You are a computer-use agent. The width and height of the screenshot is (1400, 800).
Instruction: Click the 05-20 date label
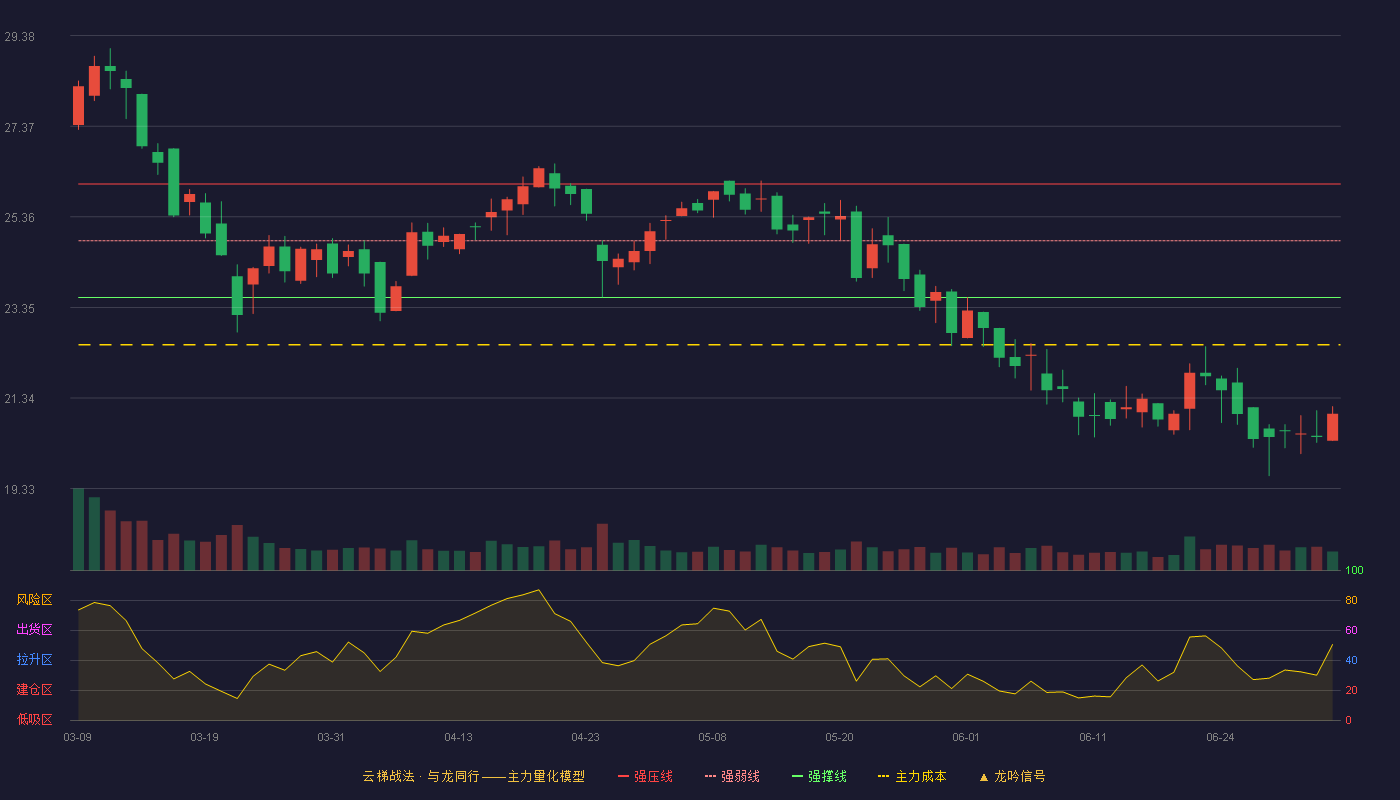point(839,737)
